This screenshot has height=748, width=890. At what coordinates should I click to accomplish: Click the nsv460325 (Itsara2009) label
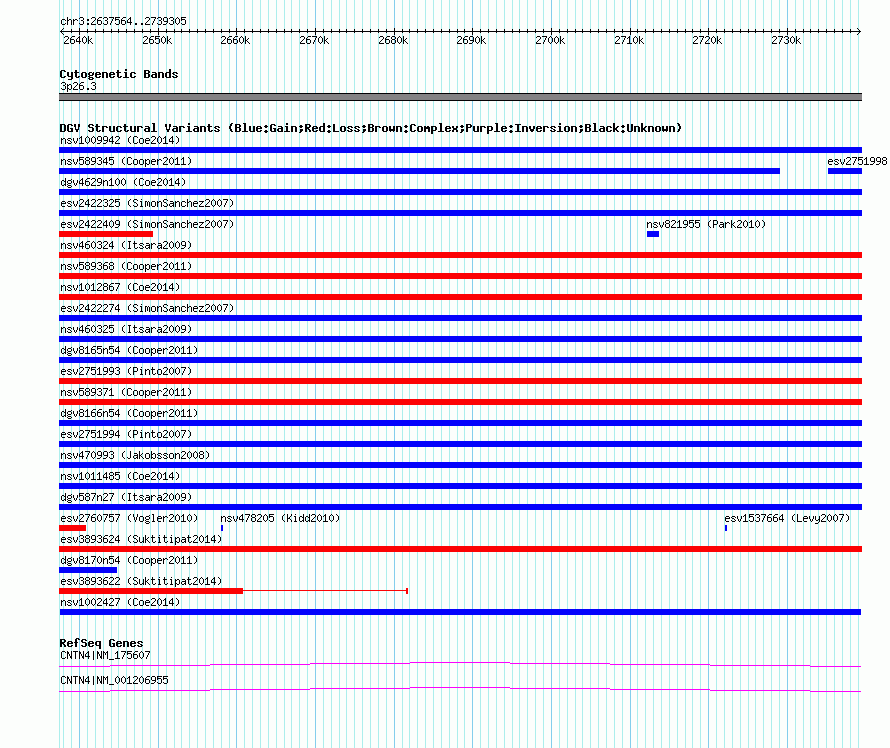(126, 329)
